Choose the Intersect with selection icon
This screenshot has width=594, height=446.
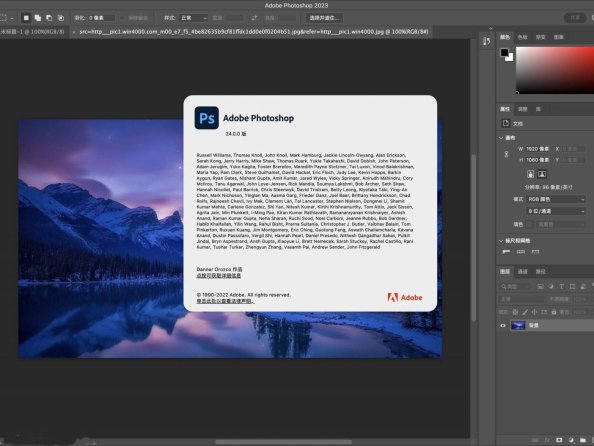pos(61,18)
